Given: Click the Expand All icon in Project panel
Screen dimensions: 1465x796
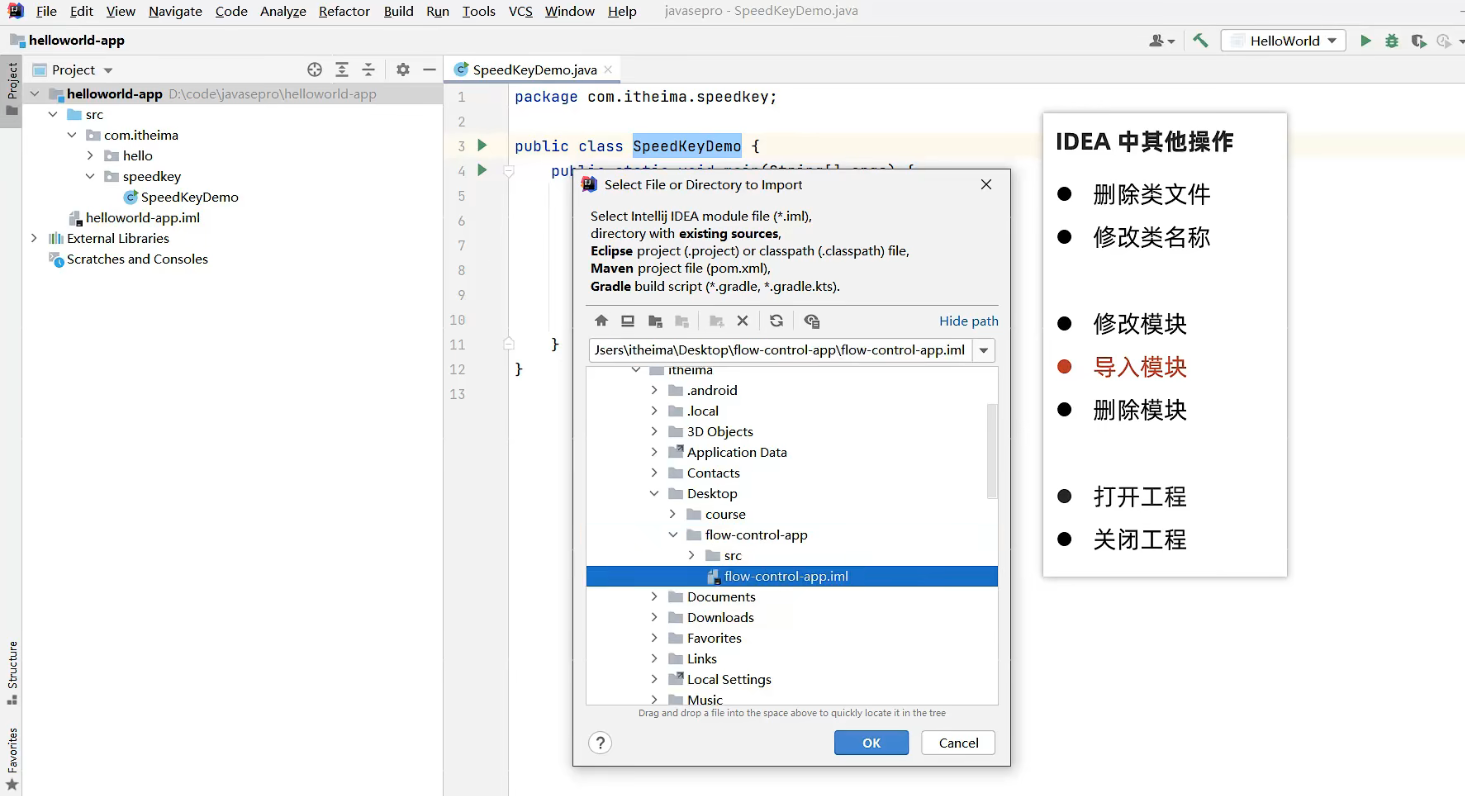Looking at the screenshot, I should [x=342, y=70].
